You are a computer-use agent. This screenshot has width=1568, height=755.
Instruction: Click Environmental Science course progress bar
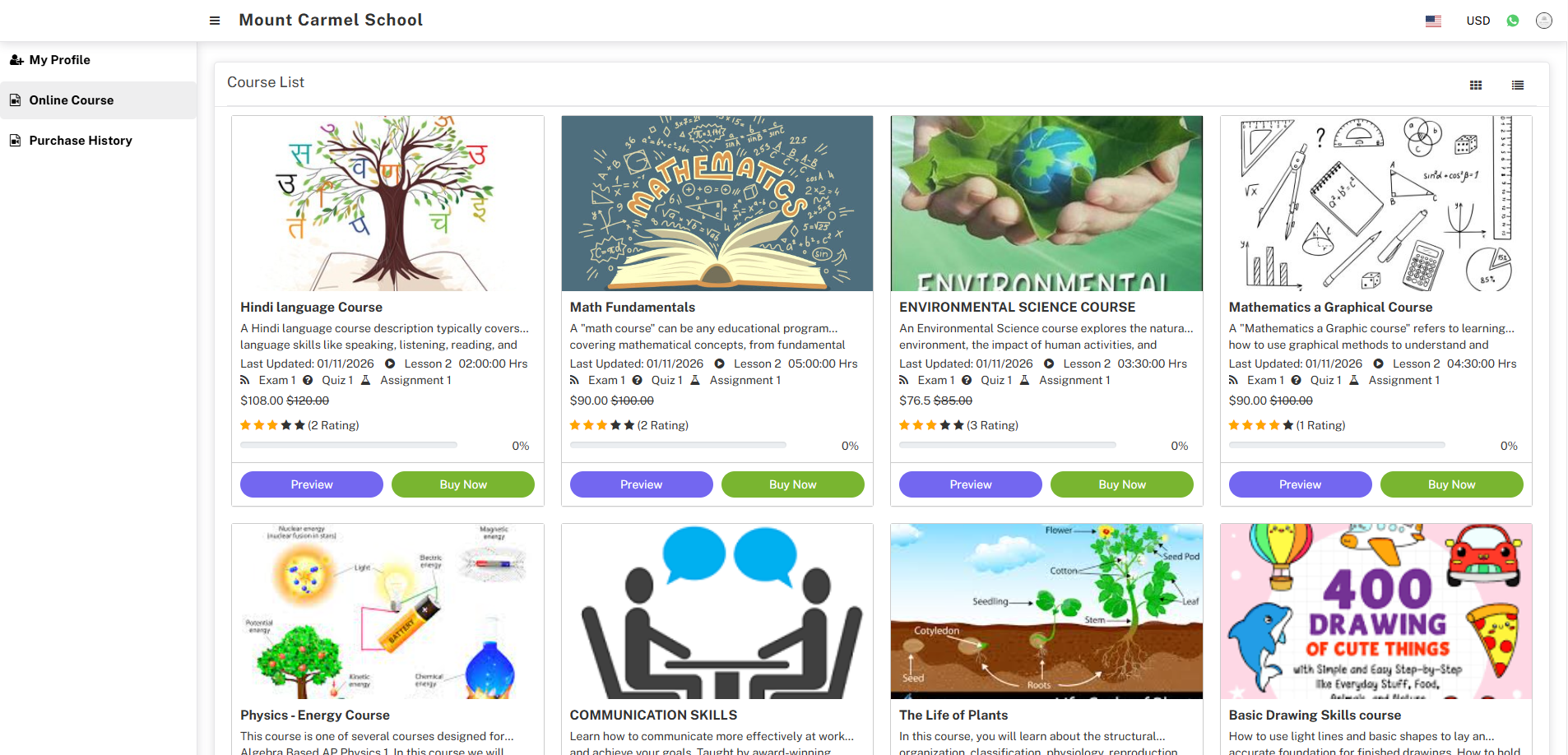(x=1008, y=445)
